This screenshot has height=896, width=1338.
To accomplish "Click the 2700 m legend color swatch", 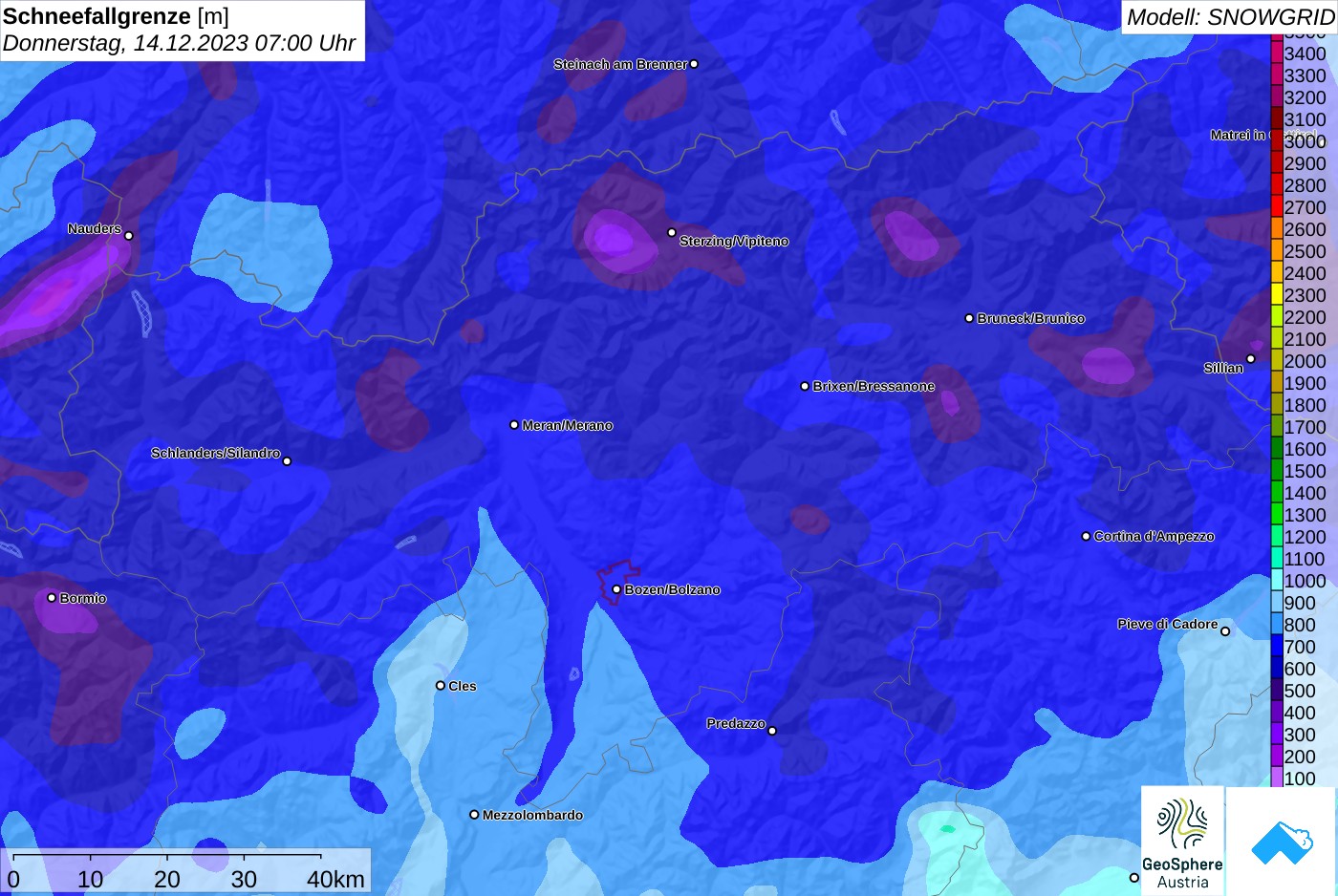I will 1277,206.
